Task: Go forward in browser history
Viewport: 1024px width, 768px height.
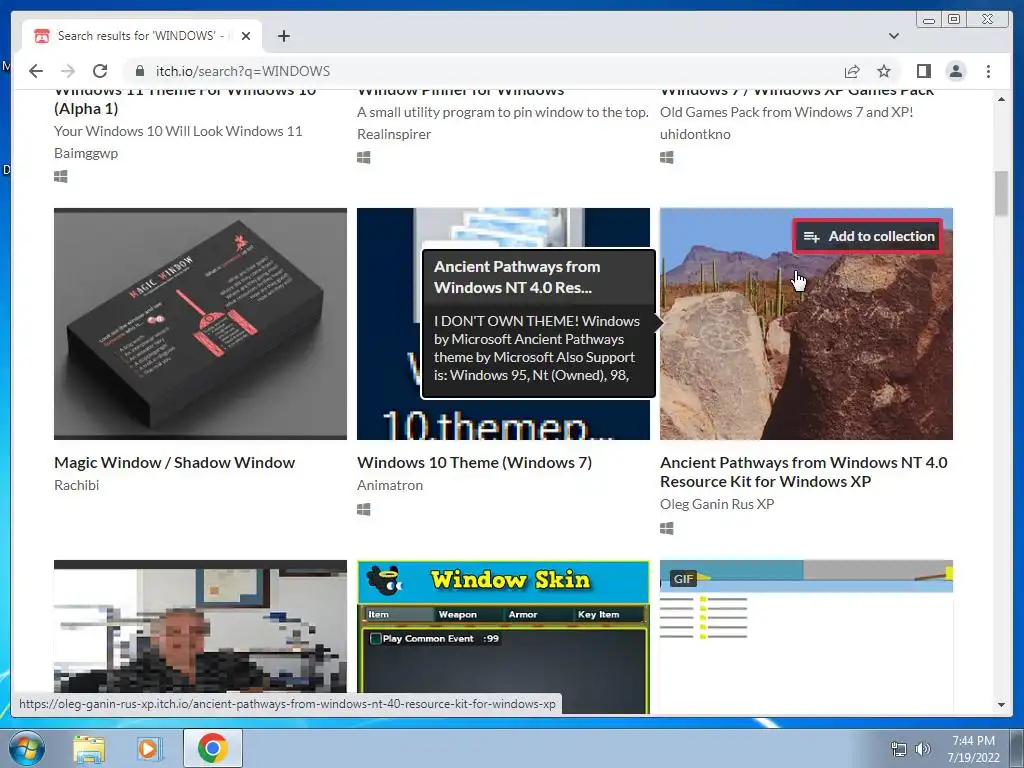Action: coord(68,71)
